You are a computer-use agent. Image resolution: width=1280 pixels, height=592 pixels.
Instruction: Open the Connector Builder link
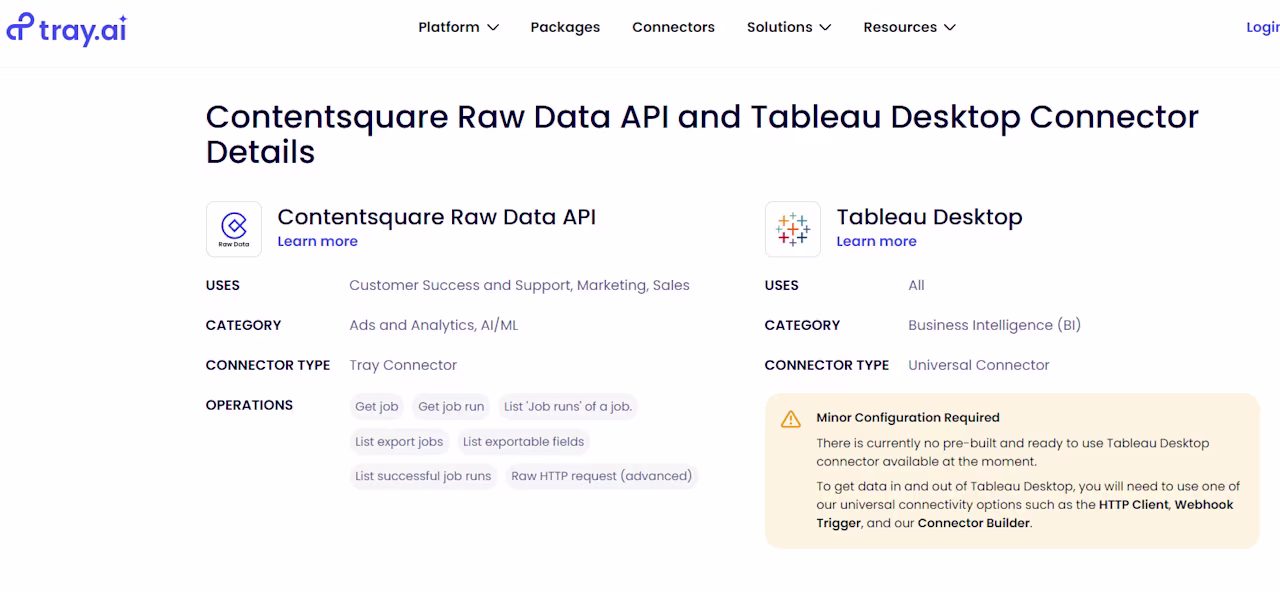tap(973, 523)
